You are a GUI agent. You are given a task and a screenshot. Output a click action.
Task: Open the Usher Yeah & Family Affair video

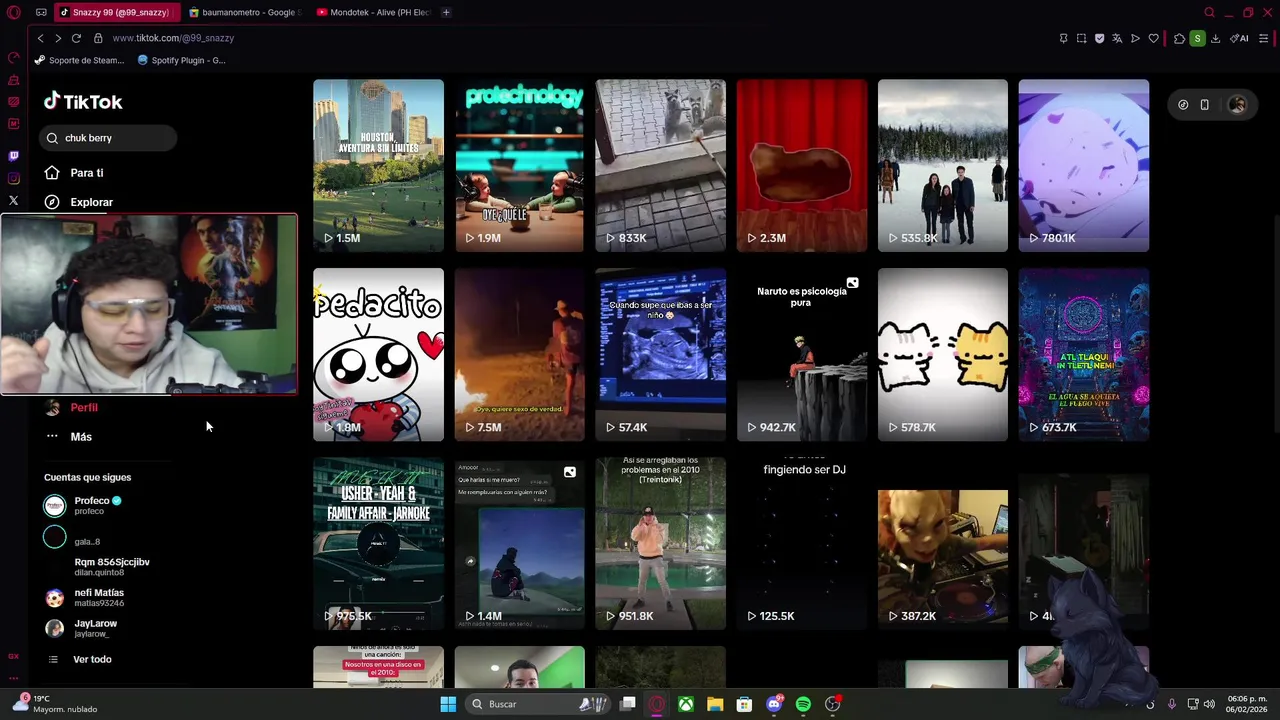[x=378, y=543]
